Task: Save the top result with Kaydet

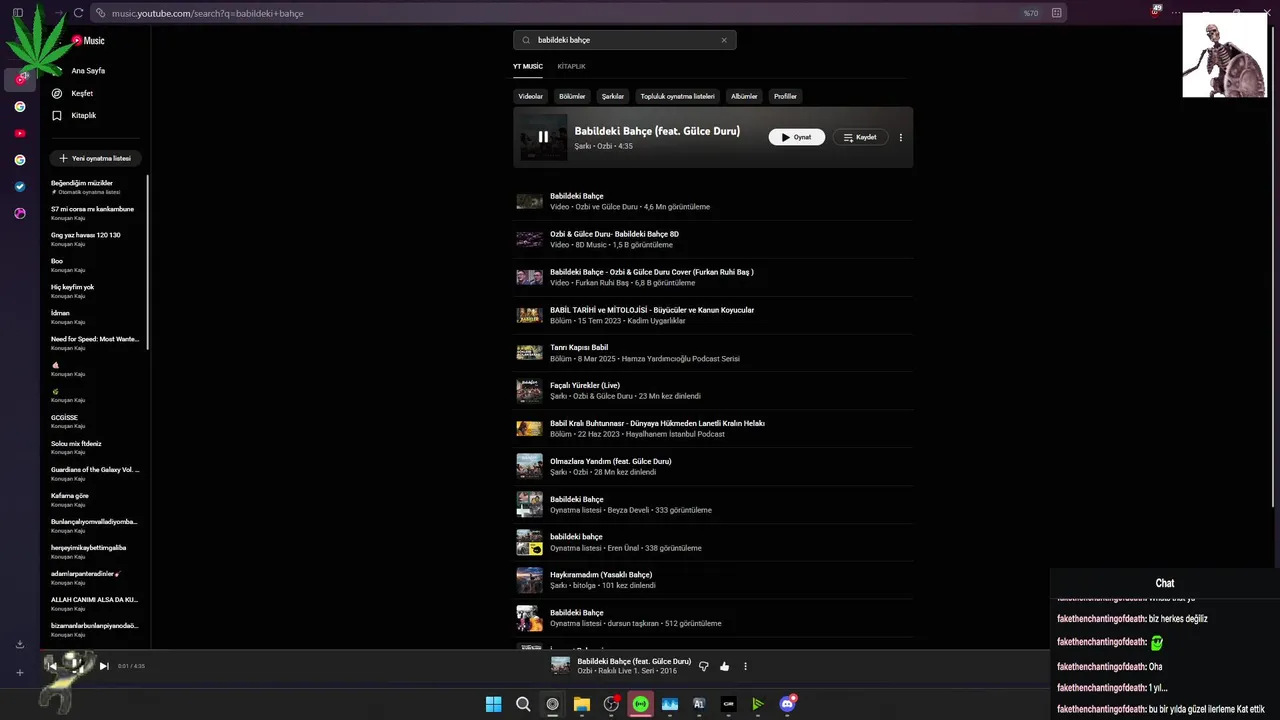Action: (x=860, y=137)
